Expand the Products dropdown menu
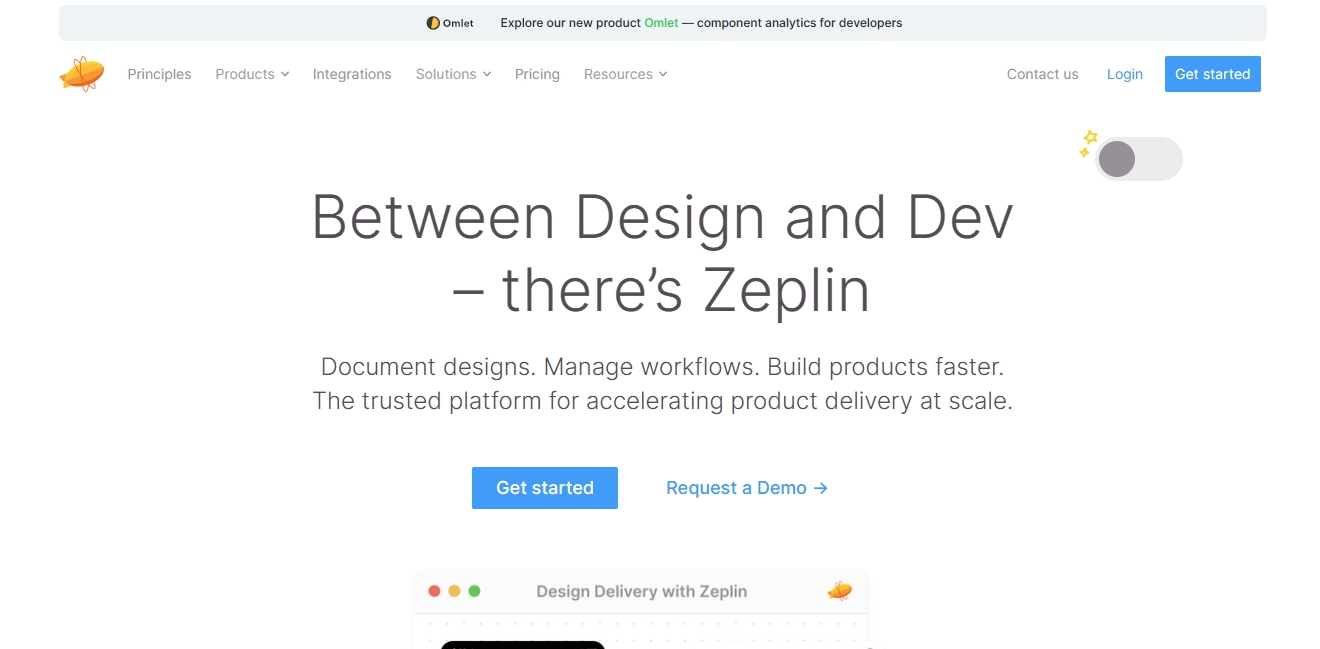The height and width of the screenshot is (649, 1320). (x=252, y=74)
